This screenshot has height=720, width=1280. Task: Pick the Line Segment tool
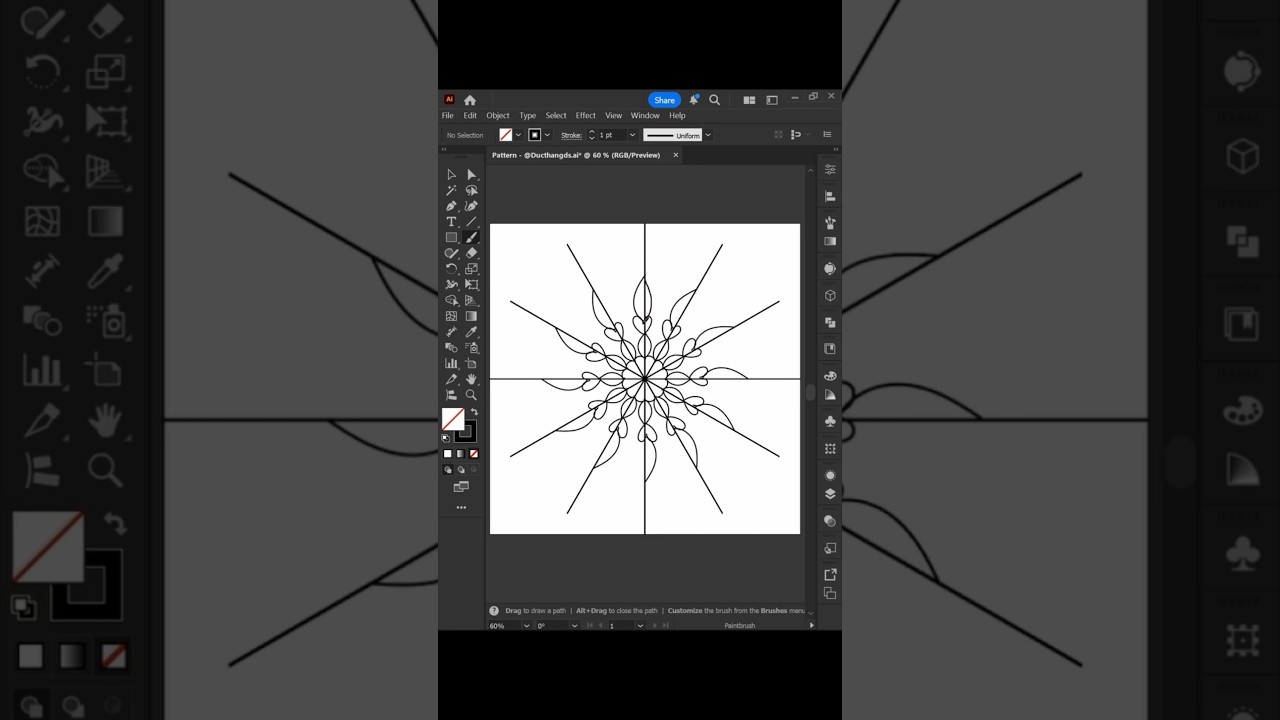pyautogui.click(x=471, y=222)
